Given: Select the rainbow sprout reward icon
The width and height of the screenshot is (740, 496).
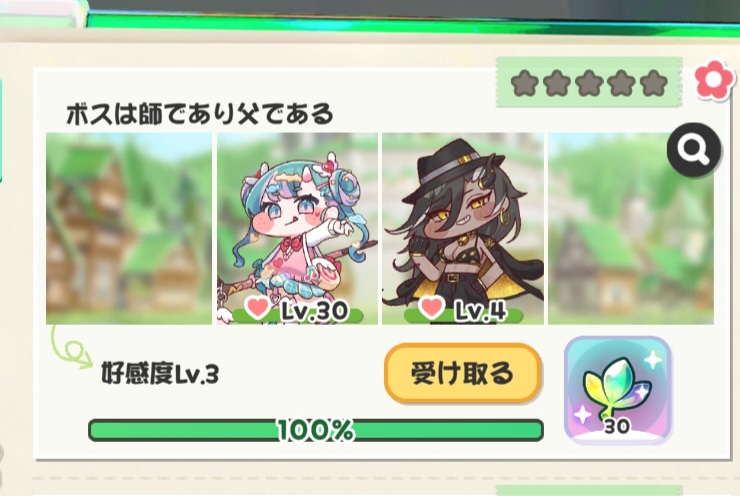Looking at the screenshot, I should [x=618, y=390].
